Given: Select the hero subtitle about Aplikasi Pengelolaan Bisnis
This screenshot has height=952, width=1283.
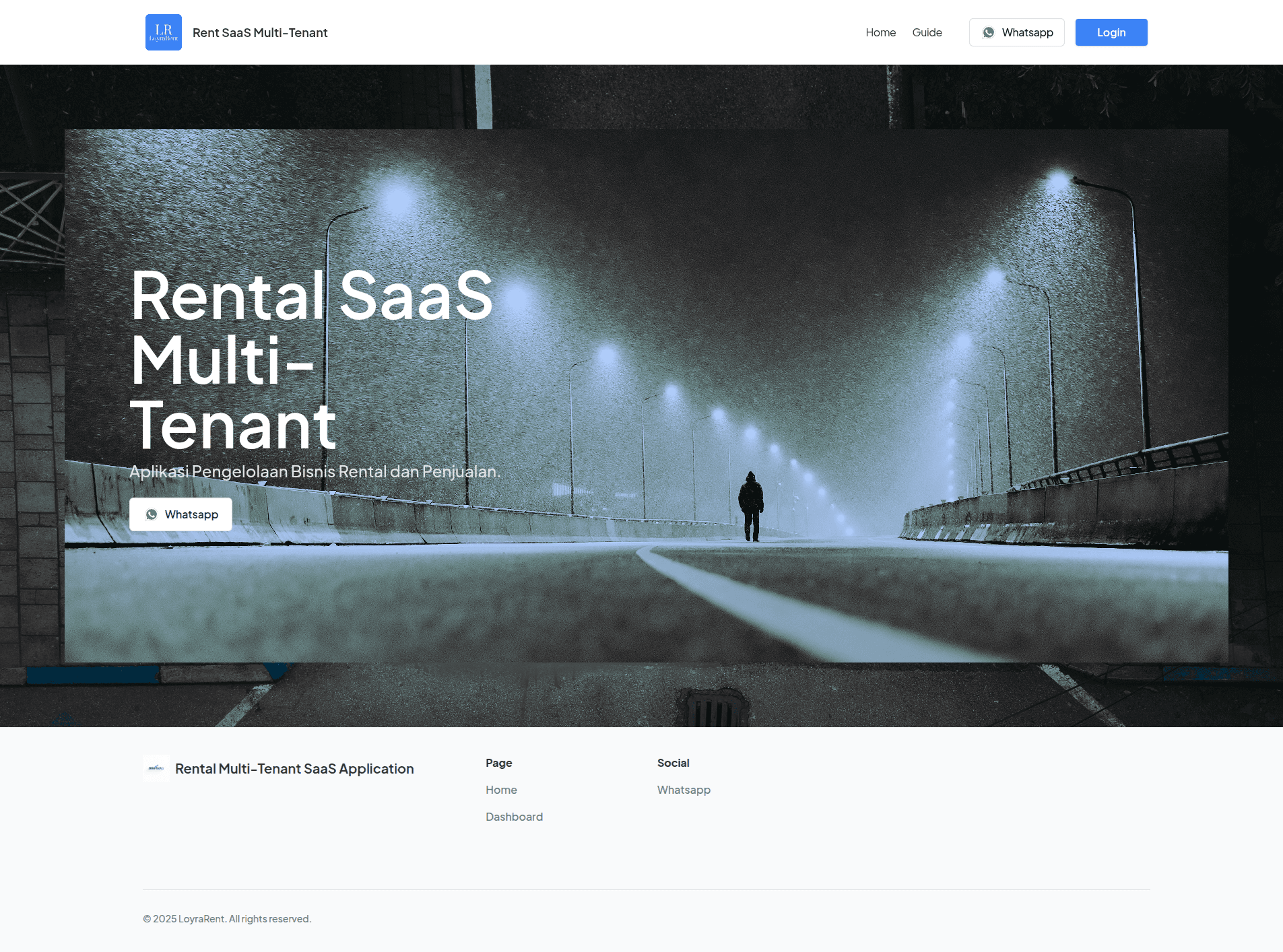Looking at the screenshot, I should [x=316, y=471].
